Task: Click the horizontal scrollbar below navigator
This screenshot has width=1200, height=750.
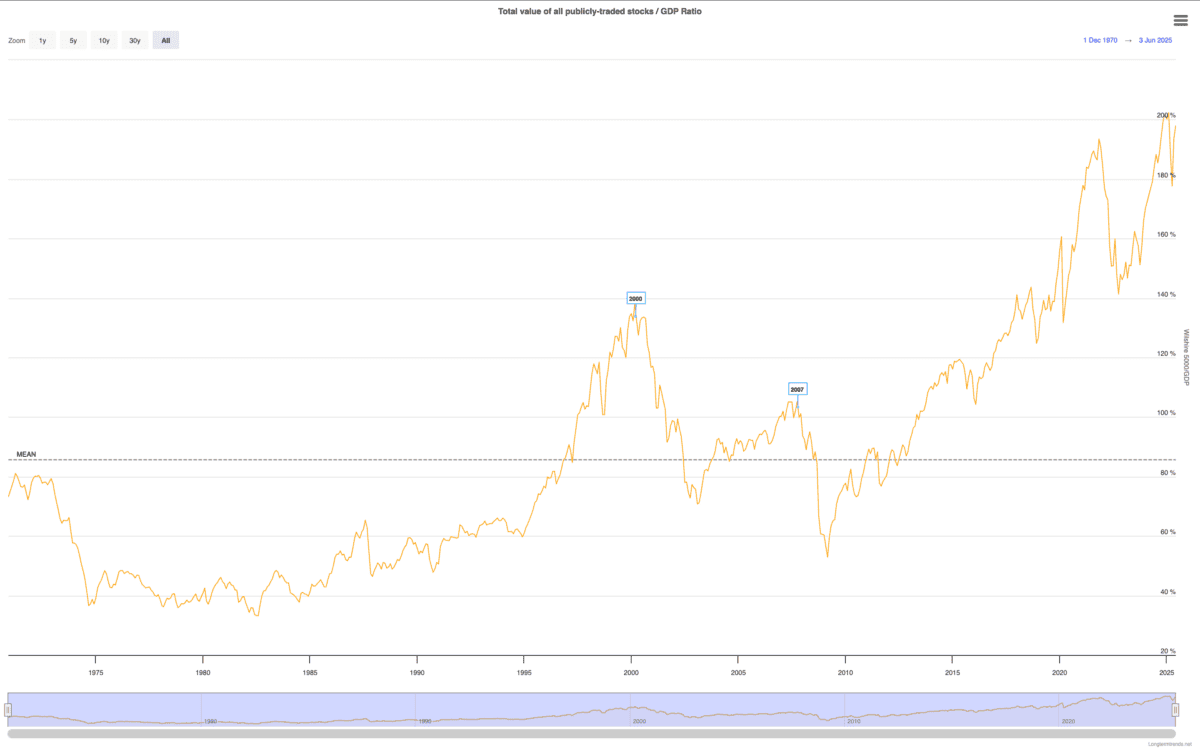Action: click(590, 734)
